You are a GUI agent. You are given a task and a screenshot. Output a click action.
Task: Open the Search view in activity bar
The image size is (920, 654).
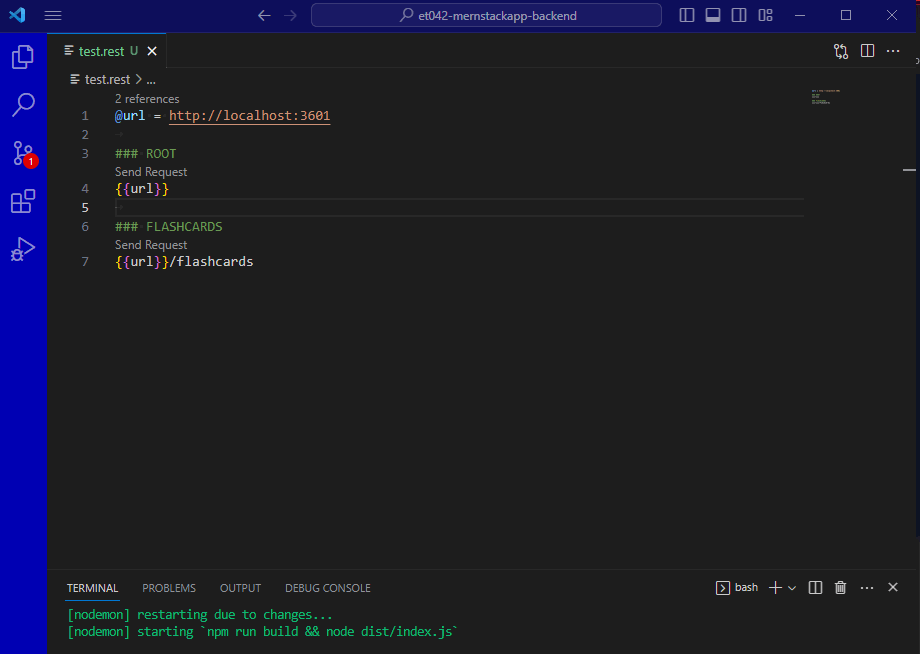[23, 105]
